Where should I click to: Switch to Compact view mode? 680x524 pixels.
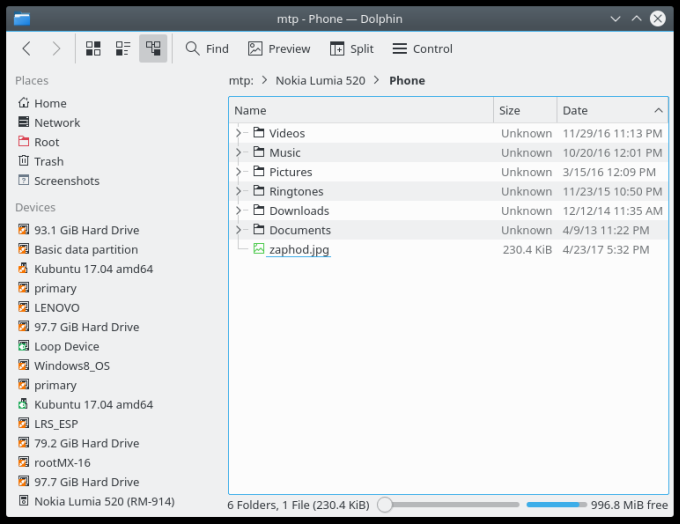click(123, 48)
